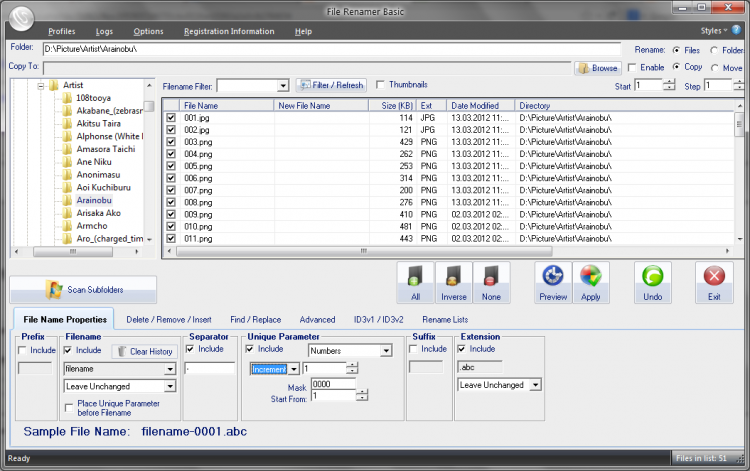Click the Folder path input field
Screen dimensions: 750x471
[x=330, y=48]
